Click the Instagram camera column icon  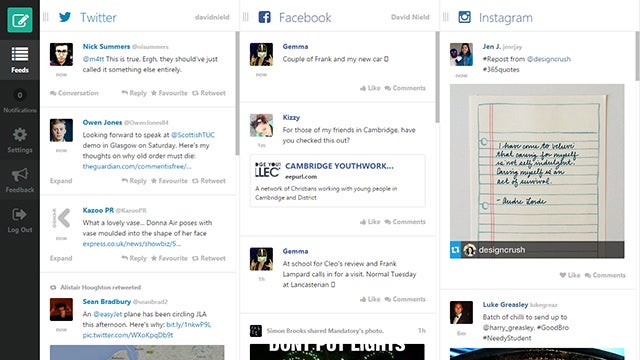pyautogui.click(x=464, y=17)
